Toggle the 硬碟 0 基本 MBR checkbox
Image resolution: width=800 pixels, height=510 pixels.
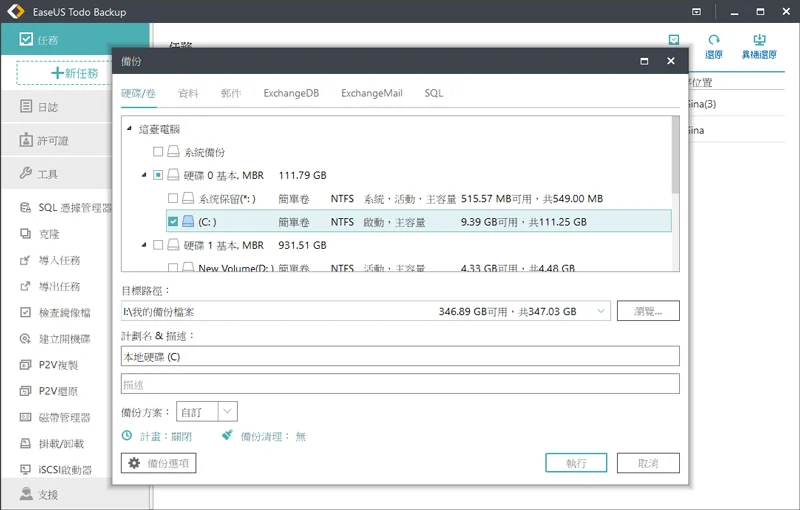tap(158, 175)
